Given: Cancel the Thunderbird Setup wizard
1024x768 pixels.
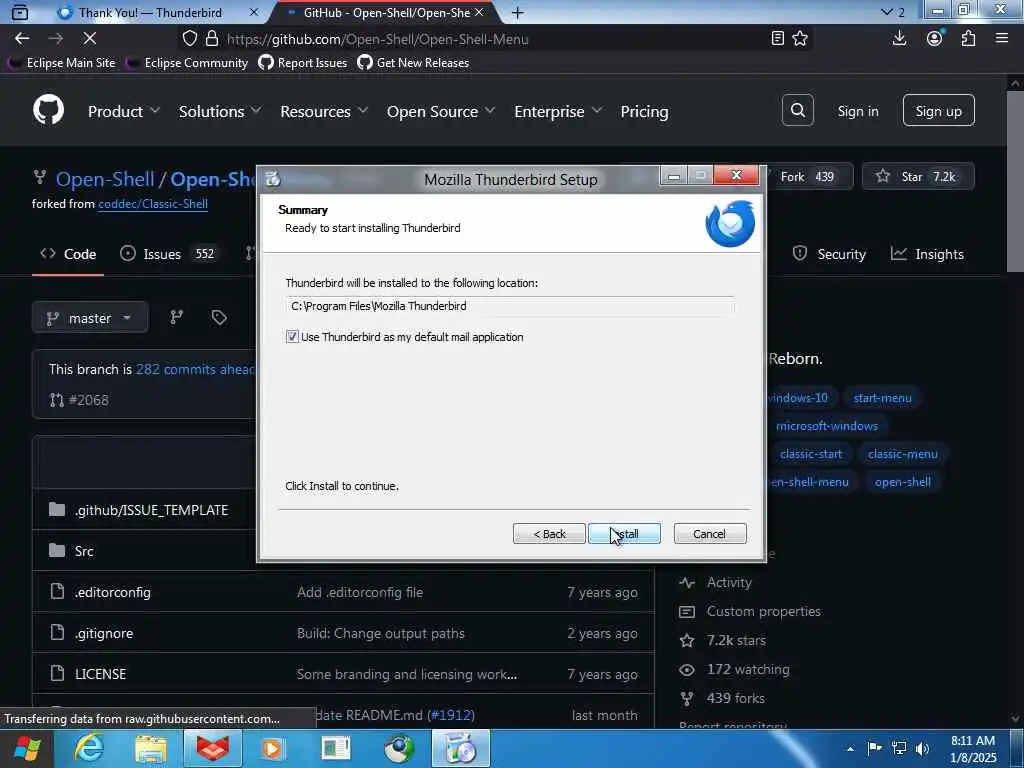Looking at the screenshot, I should pos(710,534).
